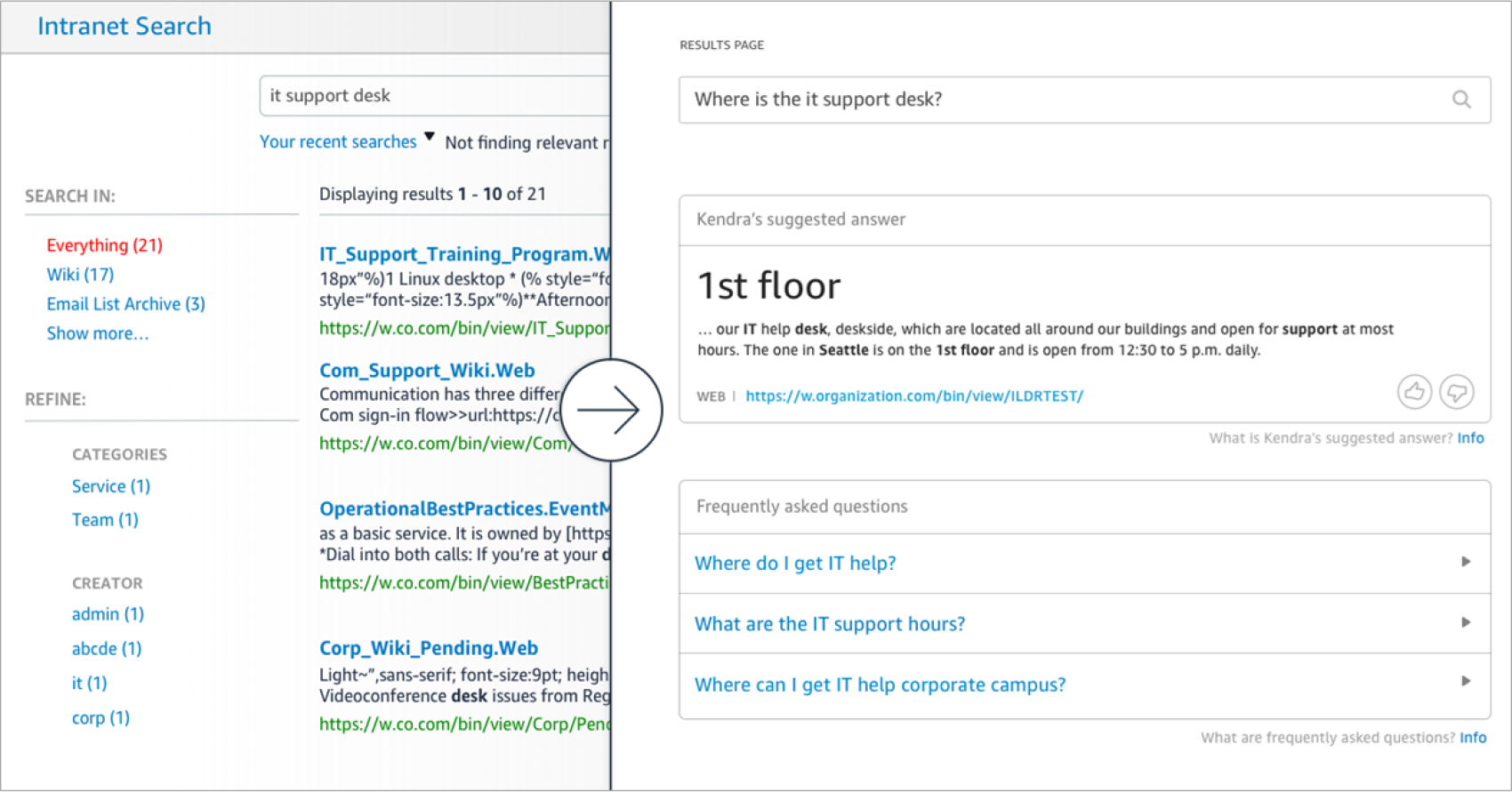Expand 'What are the IT support hours?' question
1512x792 pixels.
829,623
